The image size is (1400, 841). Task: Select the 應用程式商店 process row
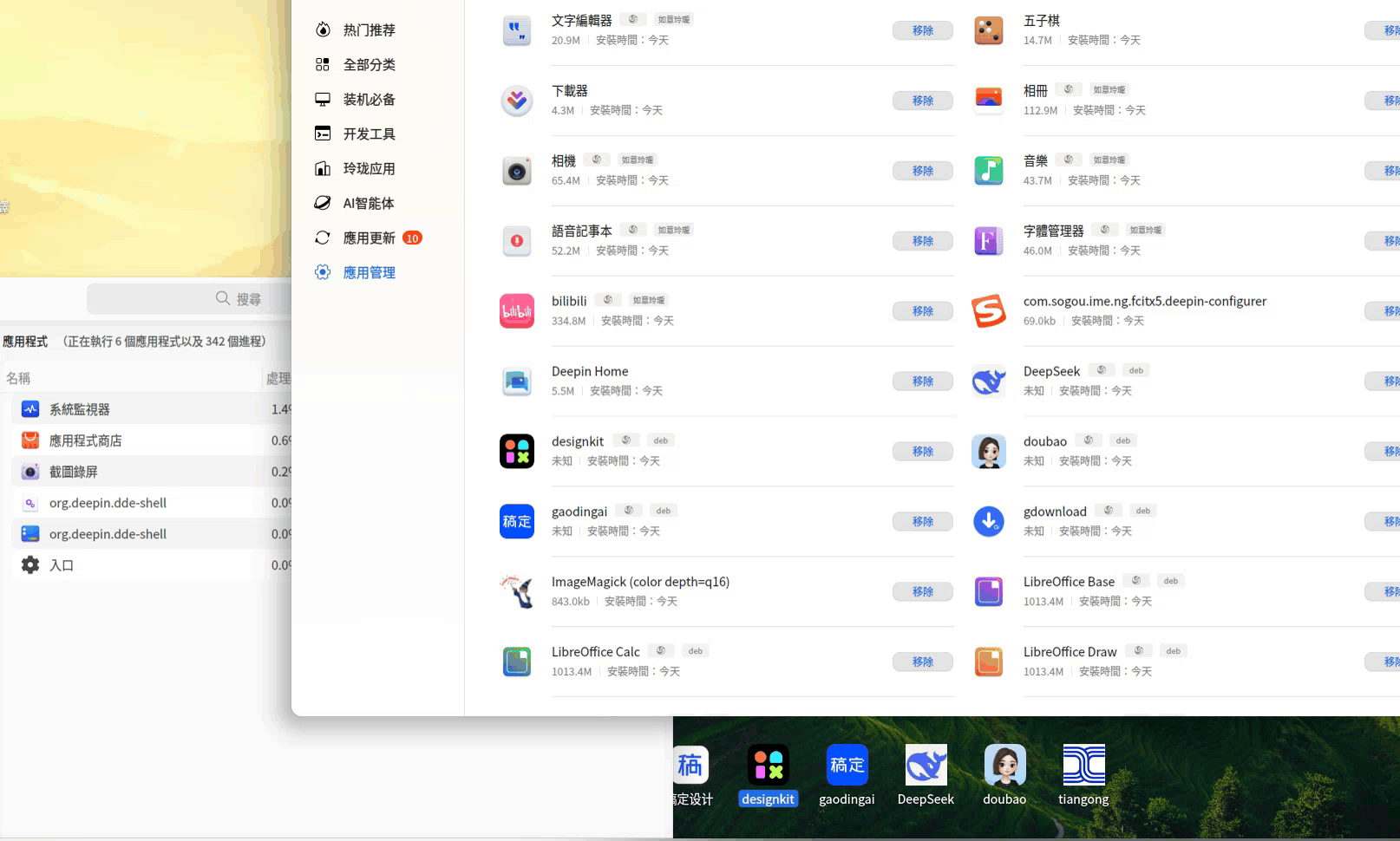pyautogui.click(x=152, y=440)
